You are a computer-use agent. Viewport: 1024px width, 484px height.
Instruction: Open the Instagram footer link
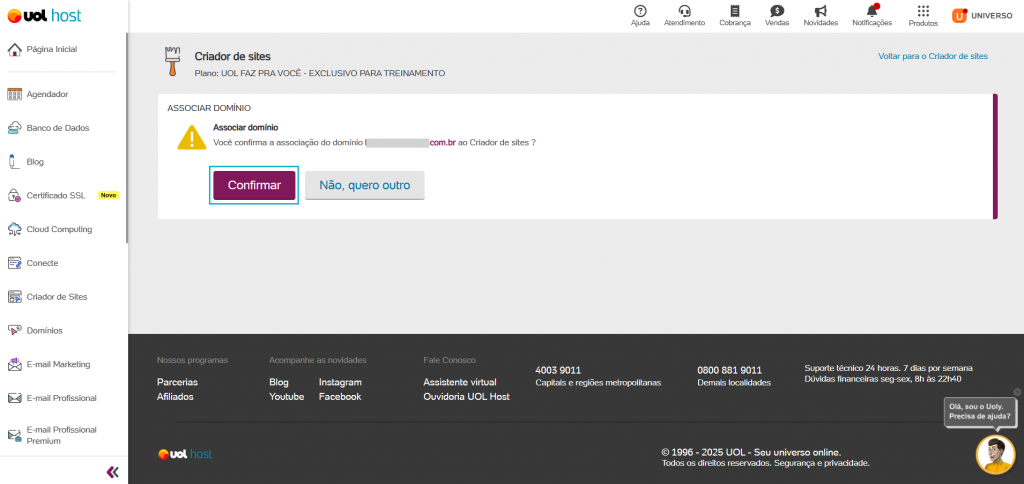tap(340, 382)
